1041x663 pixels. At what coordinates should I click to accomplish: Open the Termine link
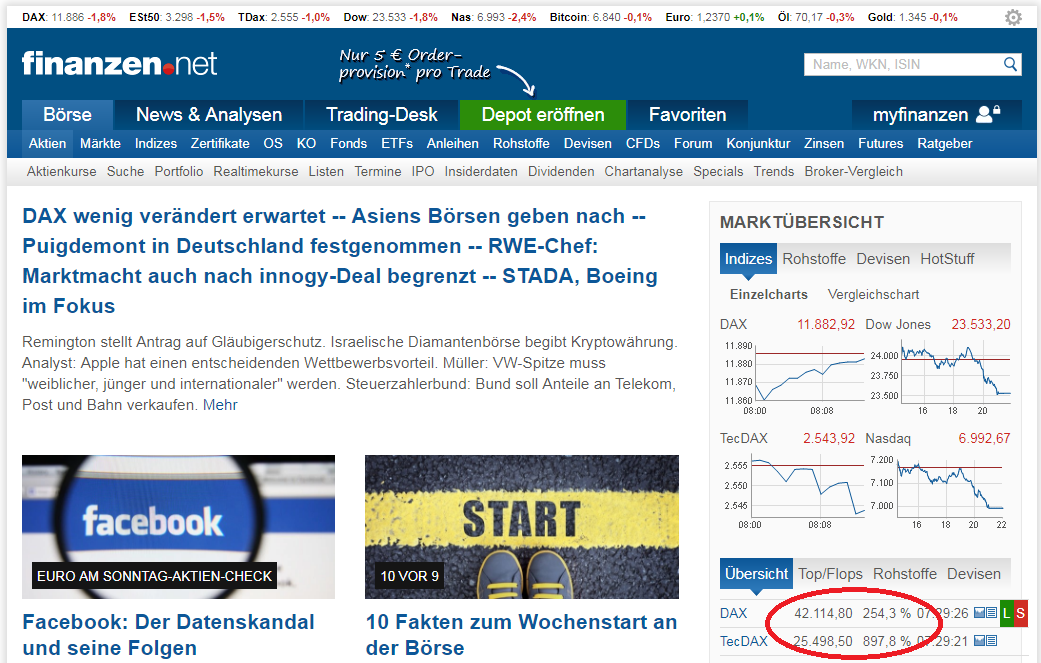click(378, 171)
